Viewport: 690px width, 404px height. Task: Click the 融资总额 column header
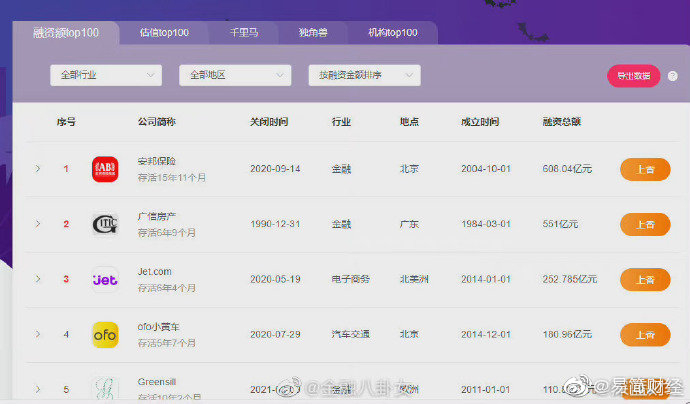562,122
